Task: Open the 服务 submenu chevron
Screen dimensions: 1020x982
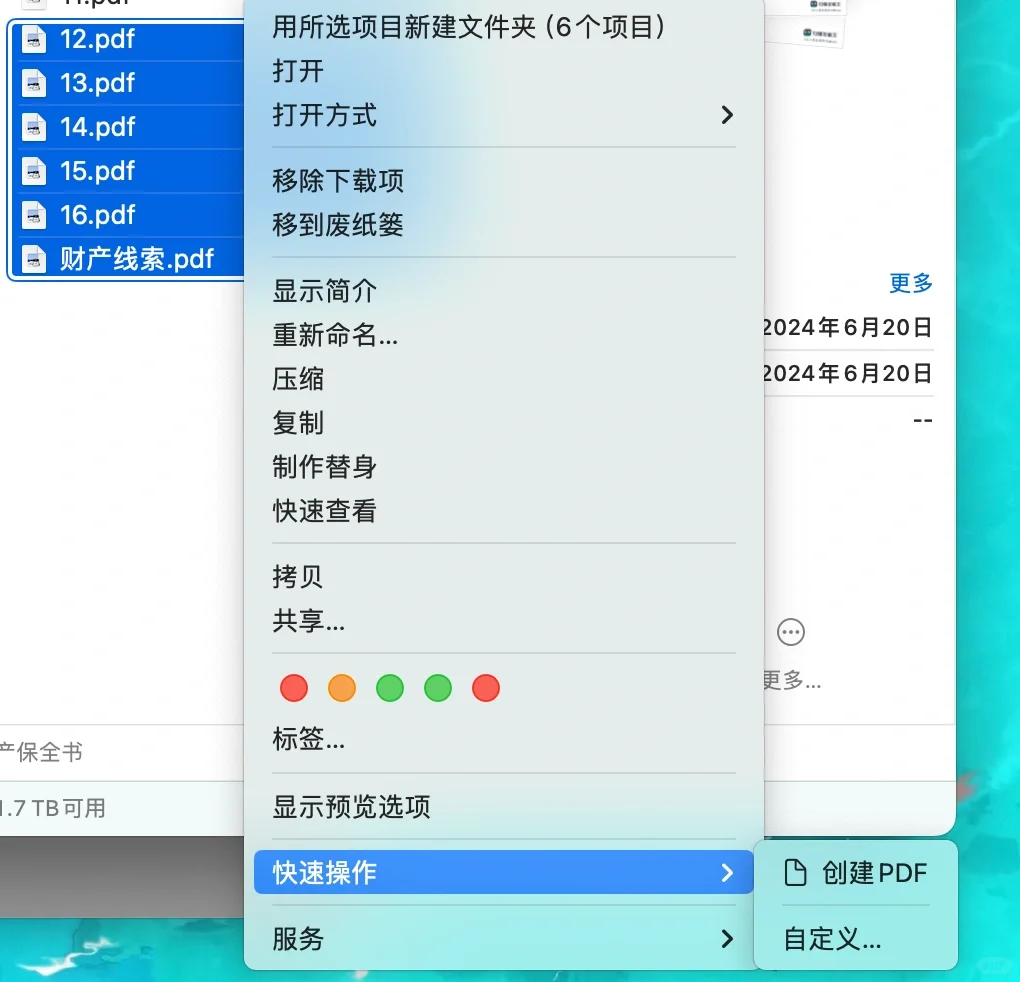Action: tap(727, 939)
